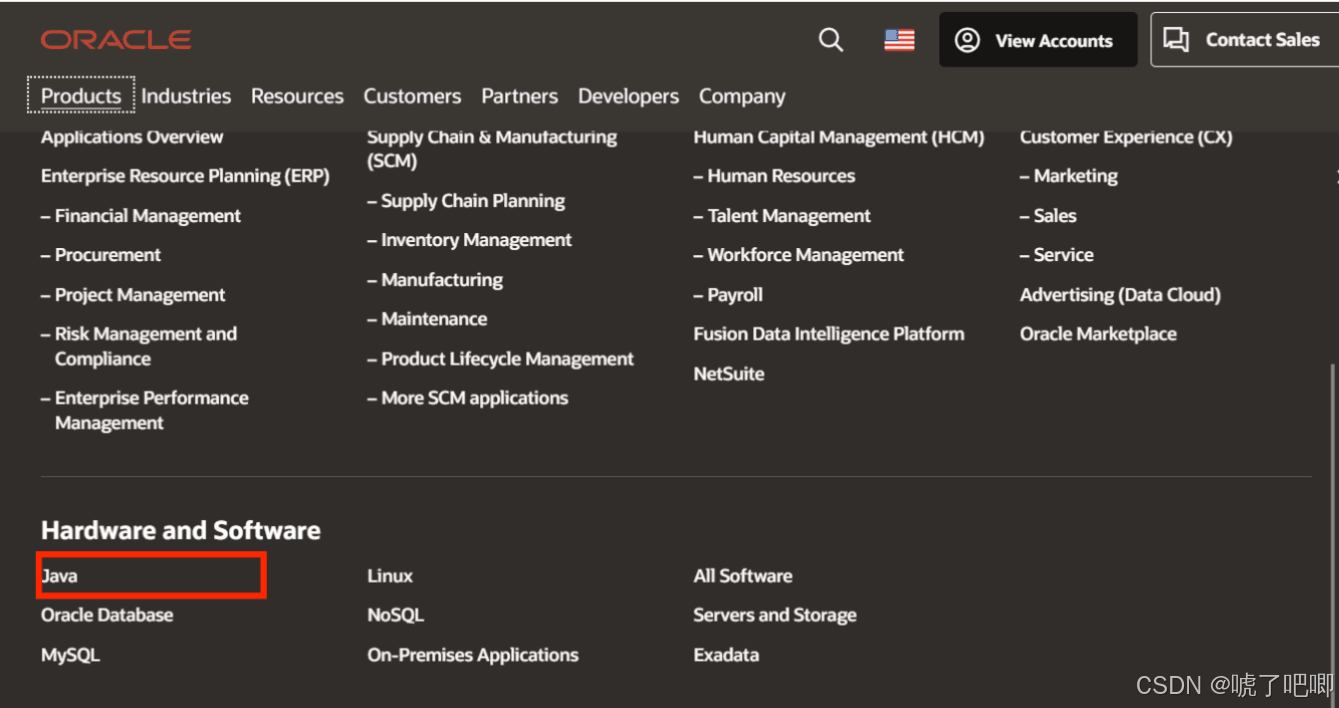The width and height of the screenshot is (1339, 708).
Task: Expand the Resources menu
Action: coord(297,96)
